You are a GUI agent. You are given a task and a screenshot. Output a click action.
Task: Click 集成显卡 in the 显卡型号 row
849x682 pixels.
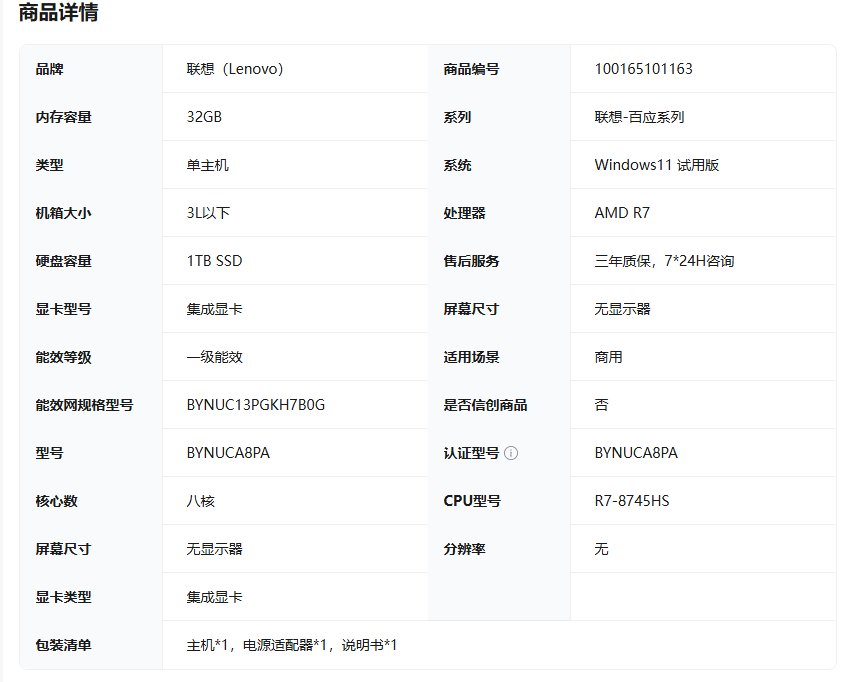tap(214, 309)
